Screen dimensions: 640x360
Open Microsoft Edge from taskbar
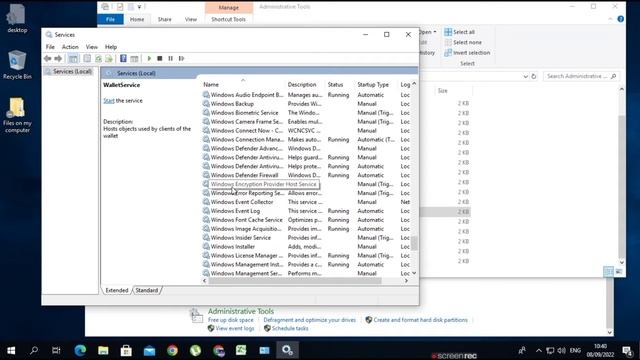80,350
